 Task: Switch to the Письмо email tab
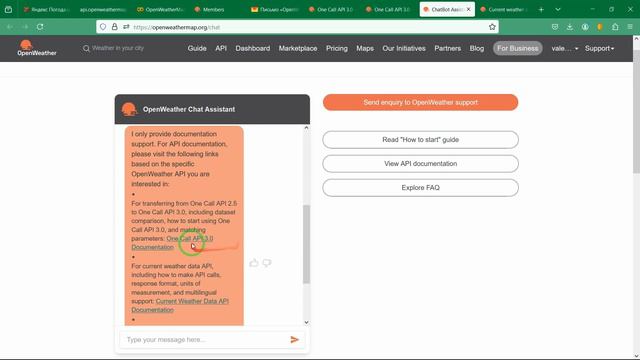274,9
